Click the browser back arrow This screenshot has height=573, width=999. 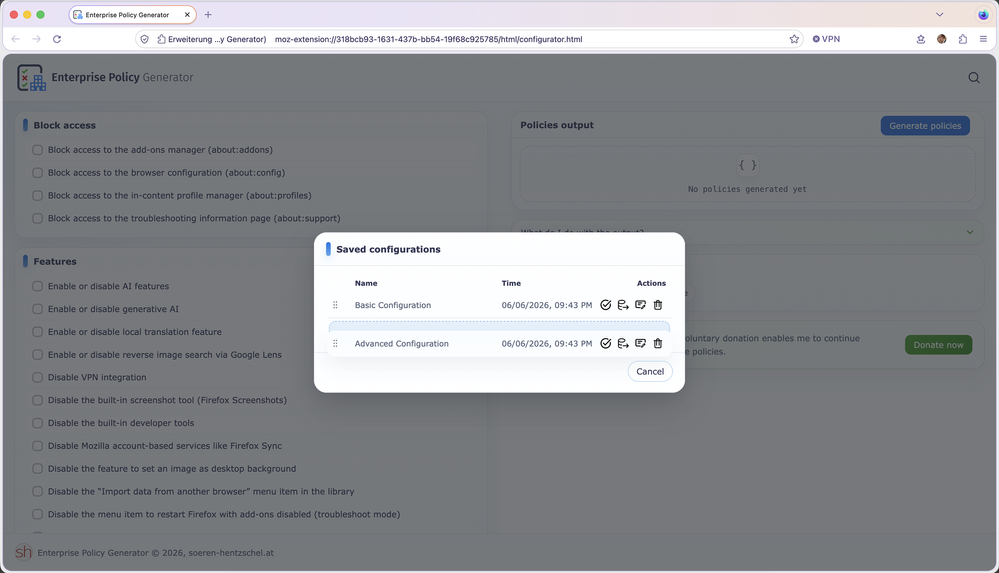coord(15,39)
